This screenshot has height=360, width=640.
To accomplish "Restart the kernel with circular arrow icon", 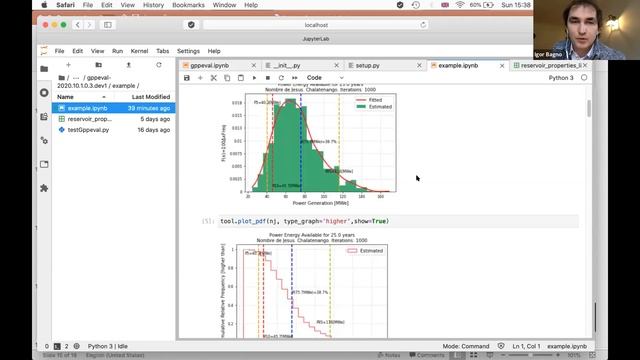I will [281, 78].
